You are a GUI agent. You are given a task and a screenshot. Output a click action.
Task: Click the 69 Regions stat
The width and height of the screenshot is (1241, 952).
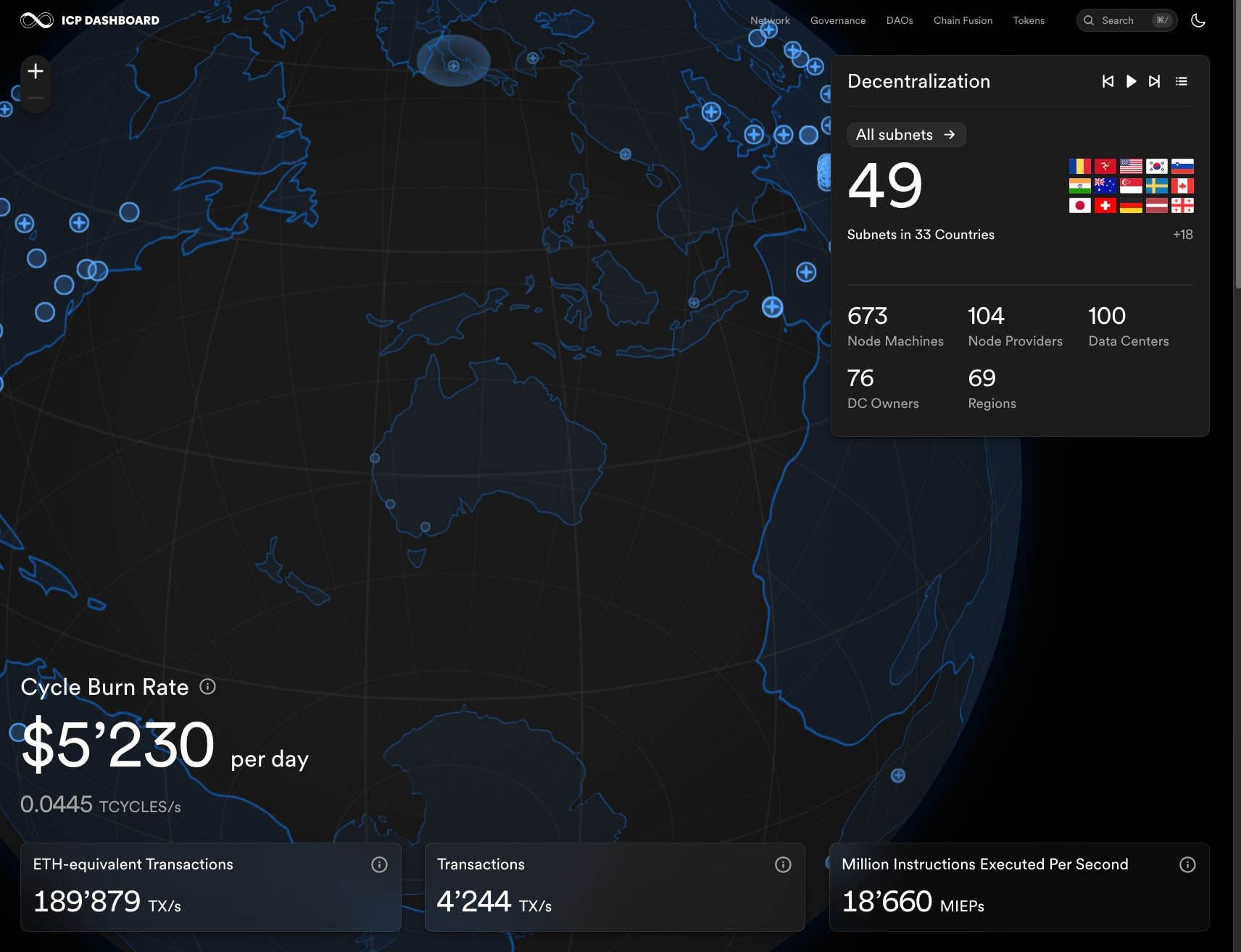point(992,388)
